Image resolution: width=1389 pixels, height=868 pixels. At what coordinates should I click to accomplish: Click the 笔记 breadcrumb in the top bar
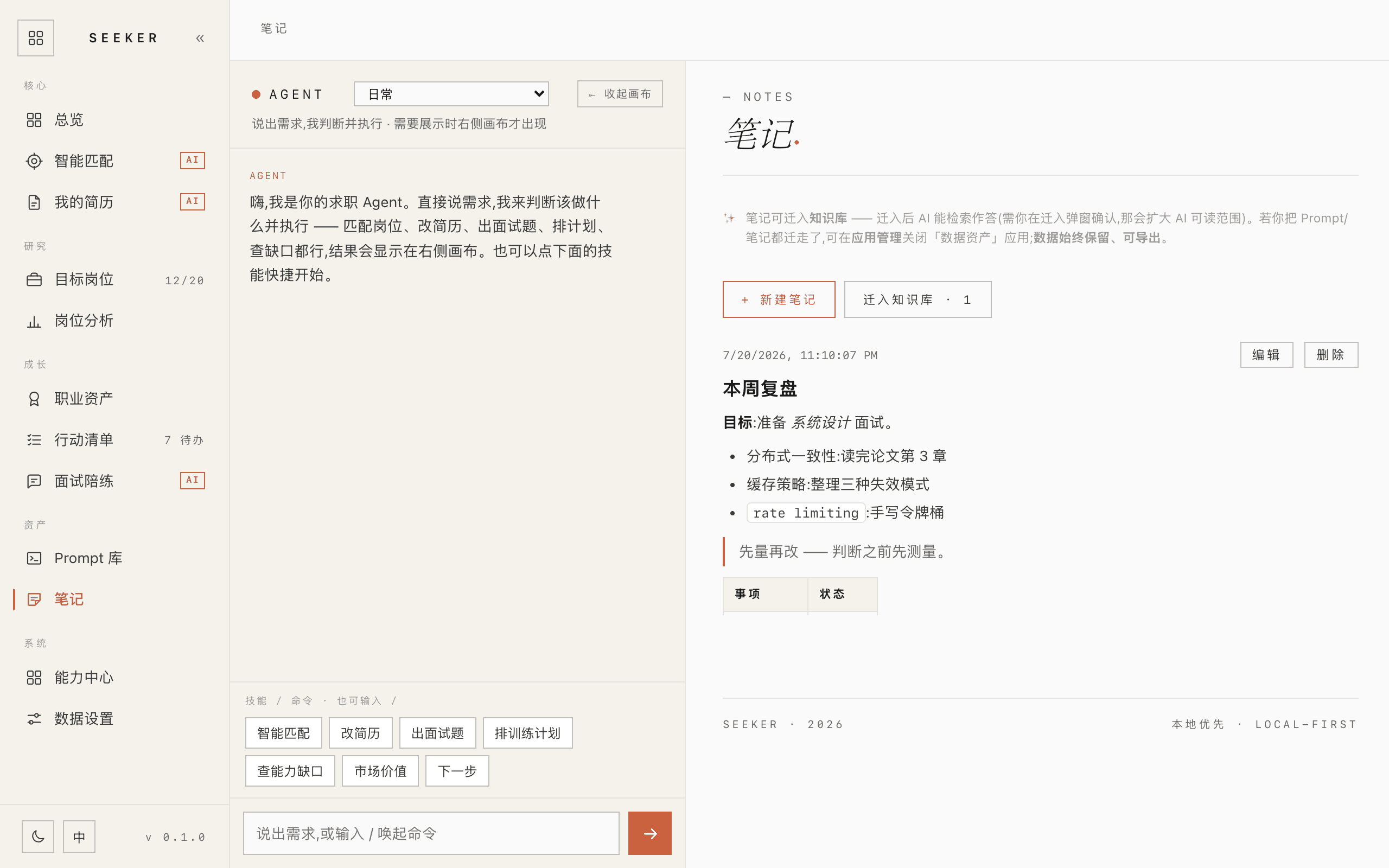pos(274,28)
